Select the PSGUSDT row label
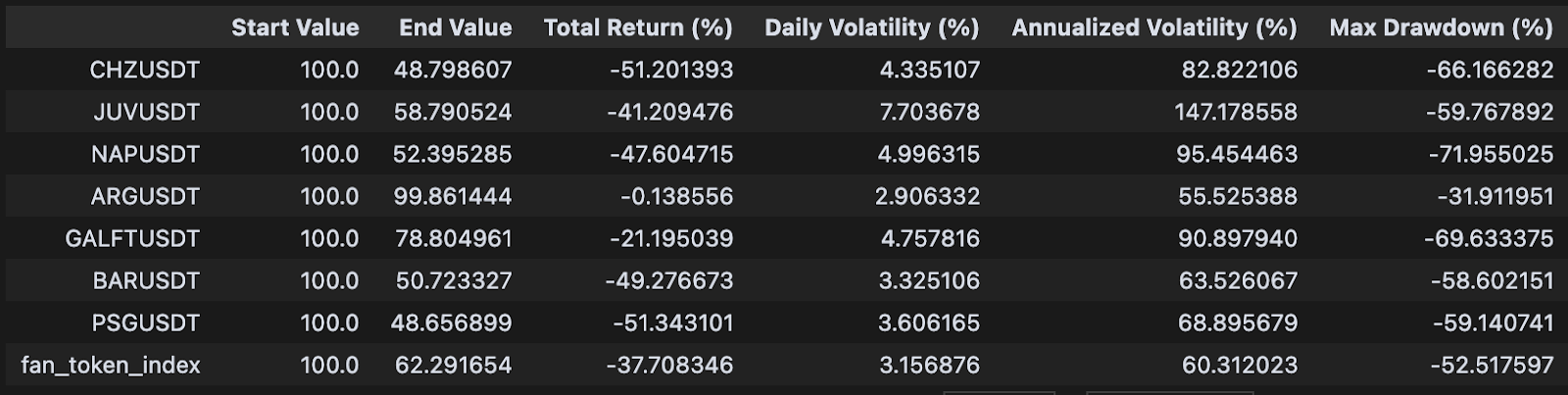 click(145, 322)
